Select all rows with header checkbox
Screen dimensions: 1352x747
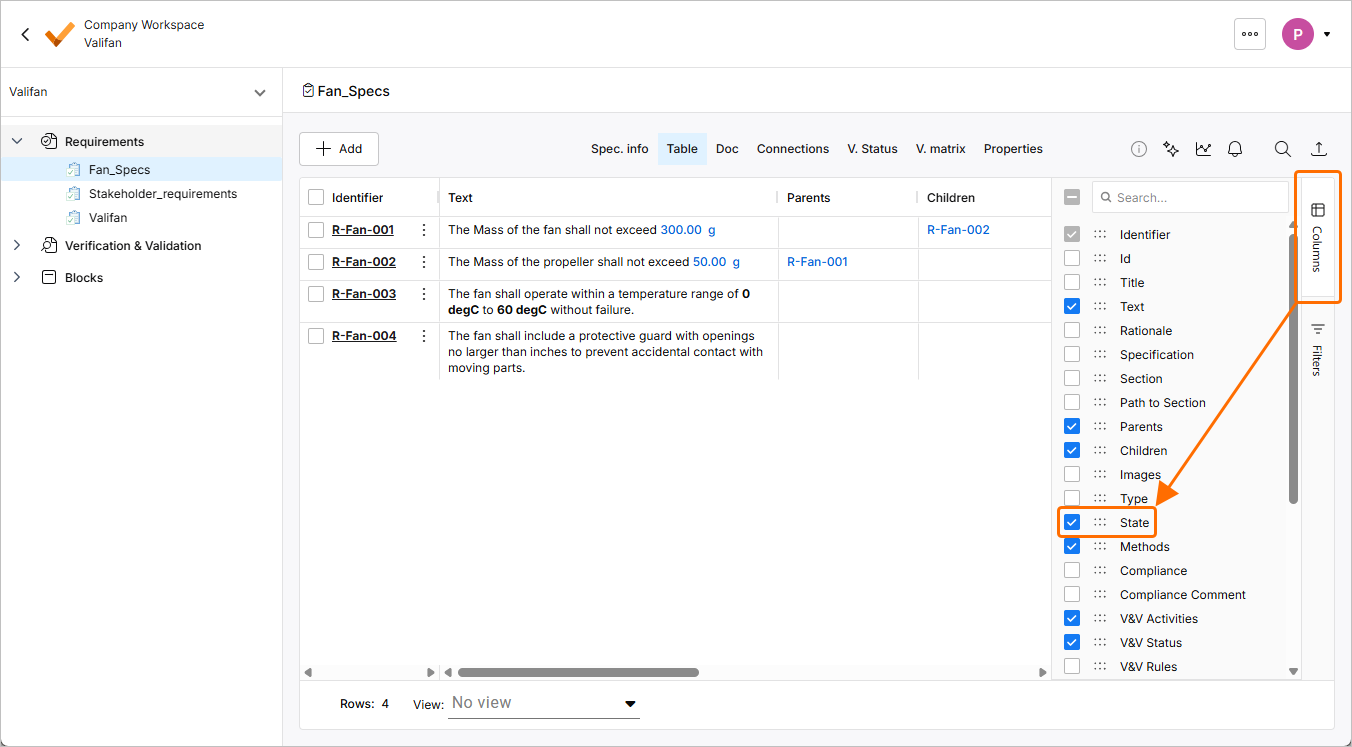(316, 198)
